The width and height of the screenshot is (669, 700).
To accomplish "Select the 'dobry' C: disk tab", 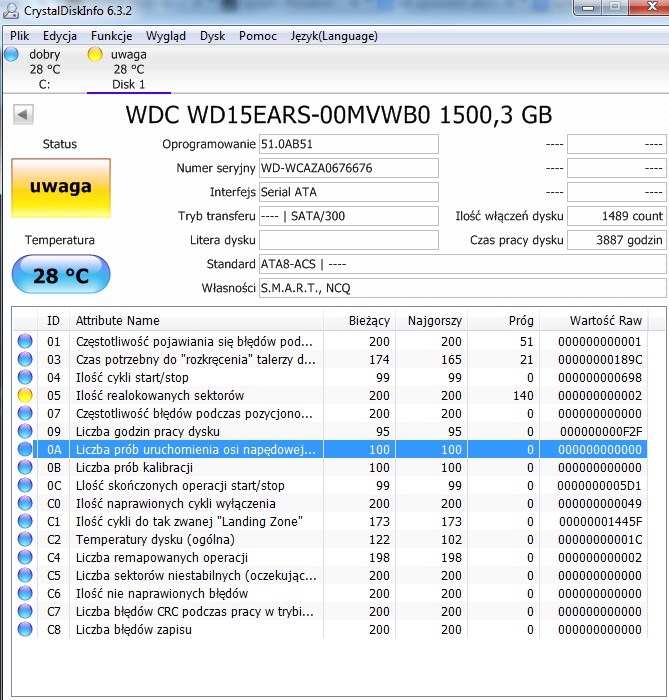I will click(45, 69).
